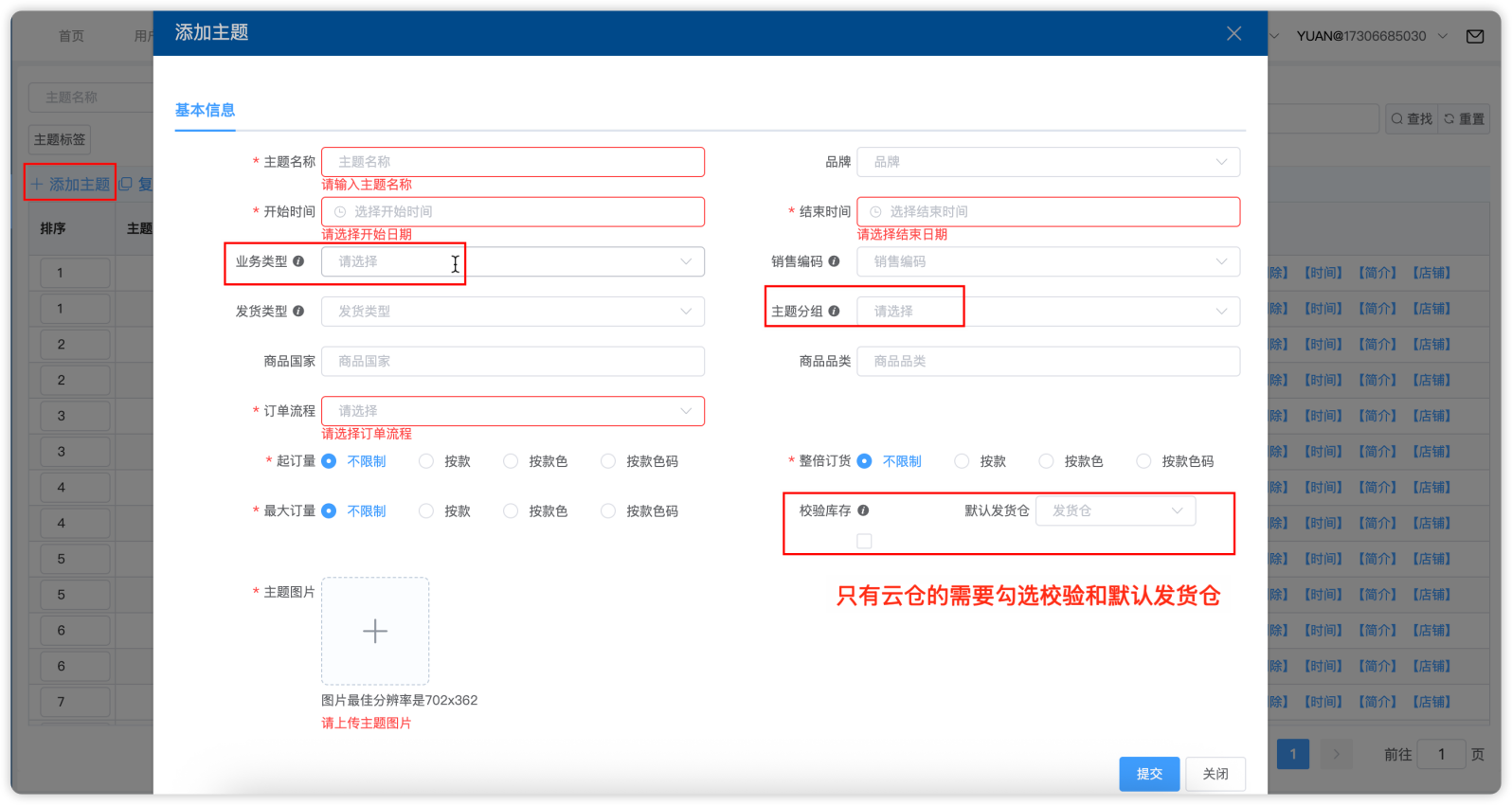Select 整倍订货 按款色 radio option
Screen dimensions: 1512x805
(x=1046, y=461)
